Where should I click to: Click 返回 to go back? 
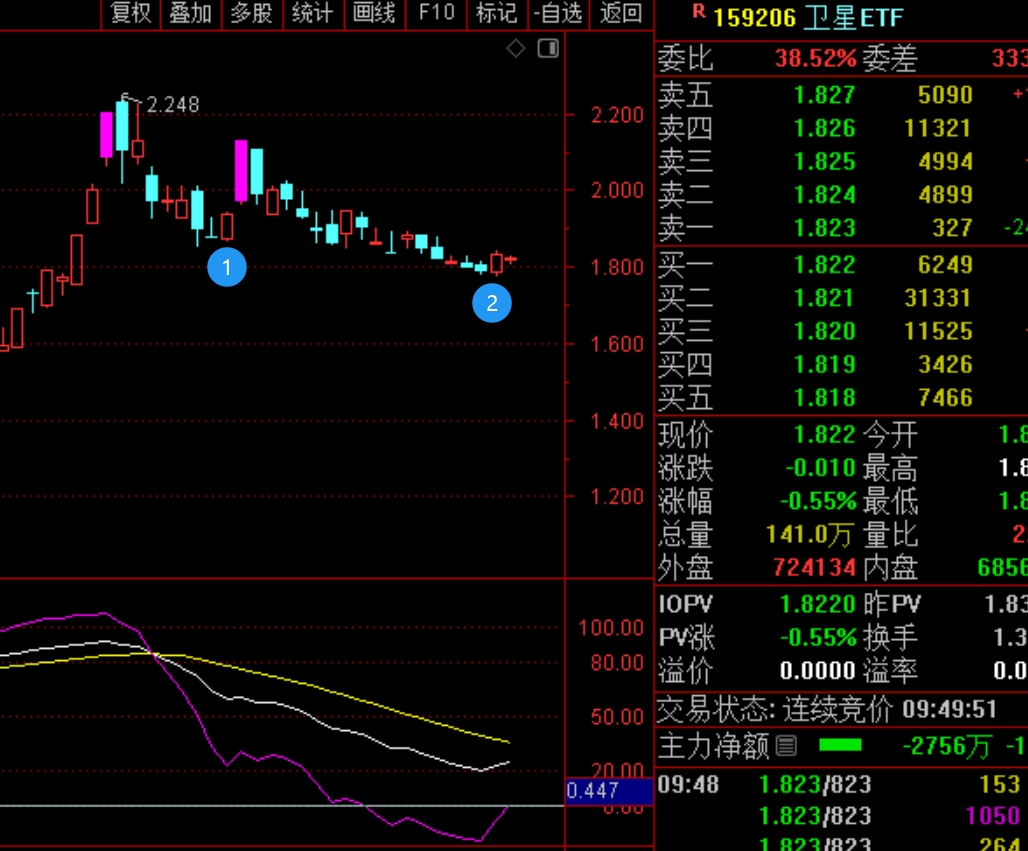620,13
